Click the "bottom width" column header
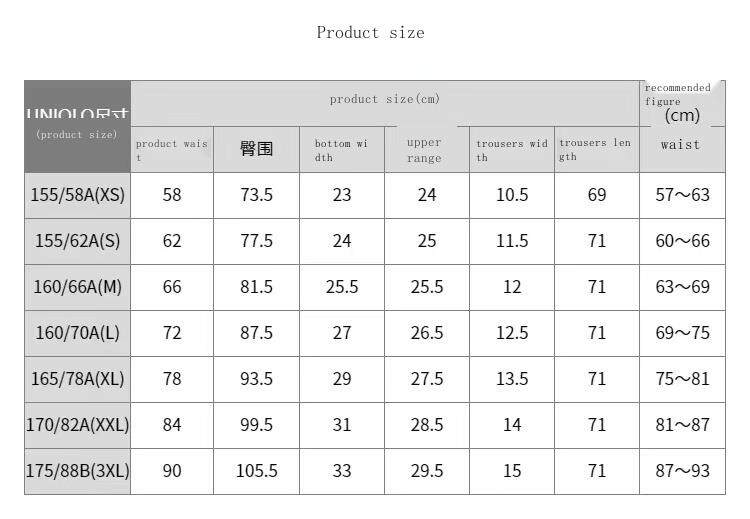 [x=342, y=150]
